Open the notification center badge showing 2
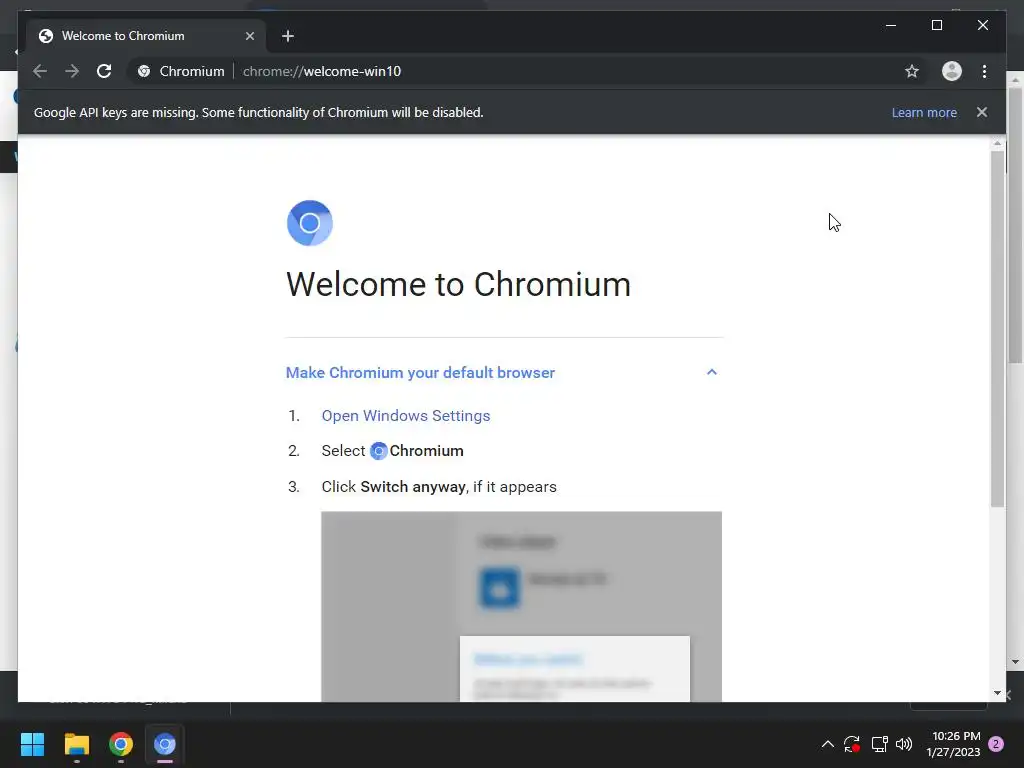The height and width of the screenshot is (768, 1024). [x=996, y=744]
